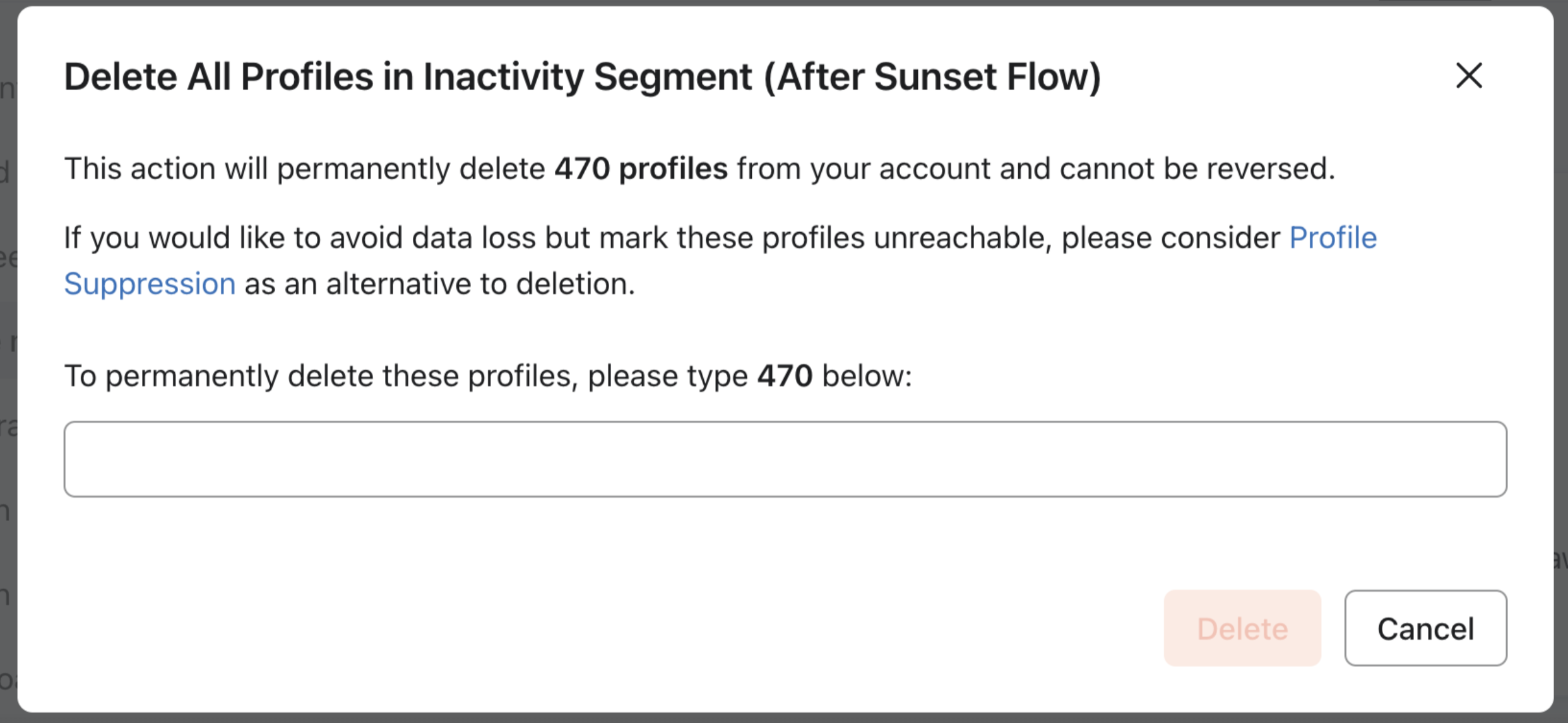Follow the blue "Profile" hyperlink text
The width and height of the screenshot is (1568, 723).
click(1332, 238)
